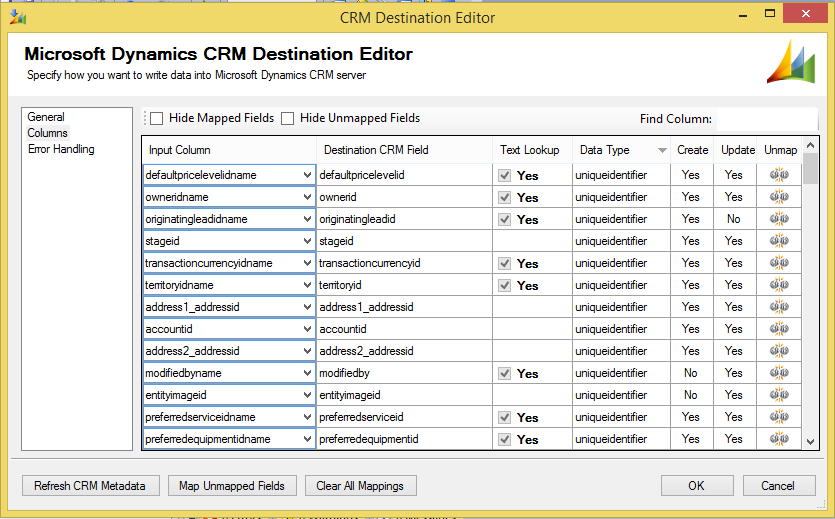
Task: Click Map Unmapped Fields button
Action: click(x=232, y=485)
